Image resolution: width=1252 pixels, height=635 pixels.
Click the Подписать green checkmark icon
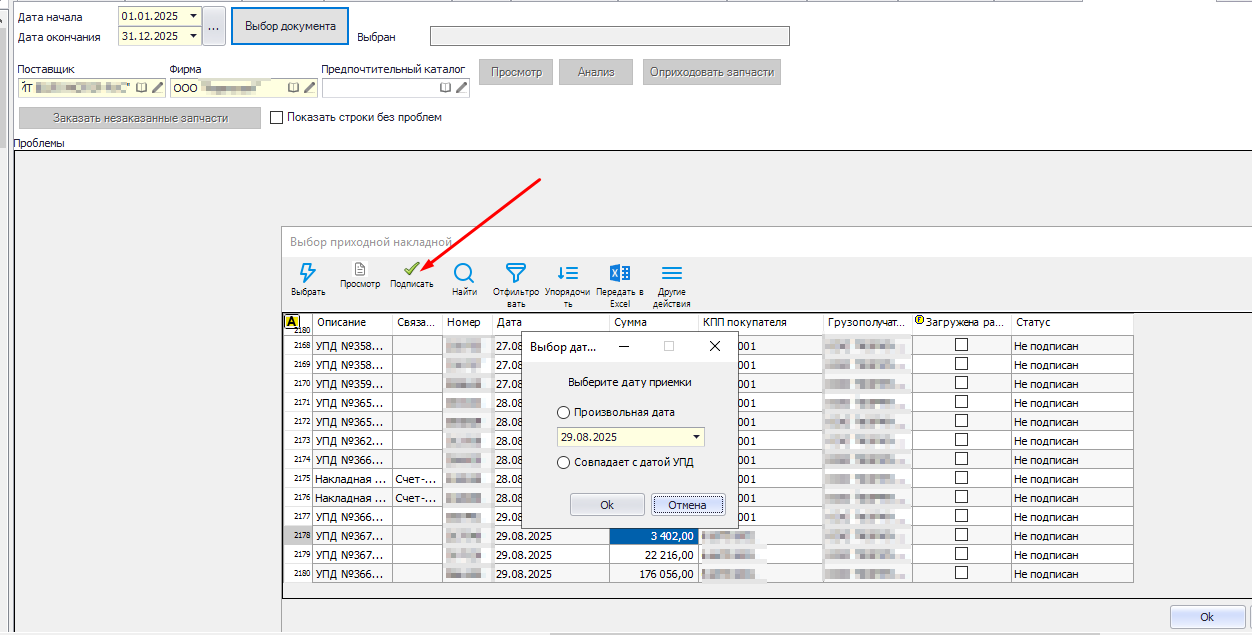411,270
